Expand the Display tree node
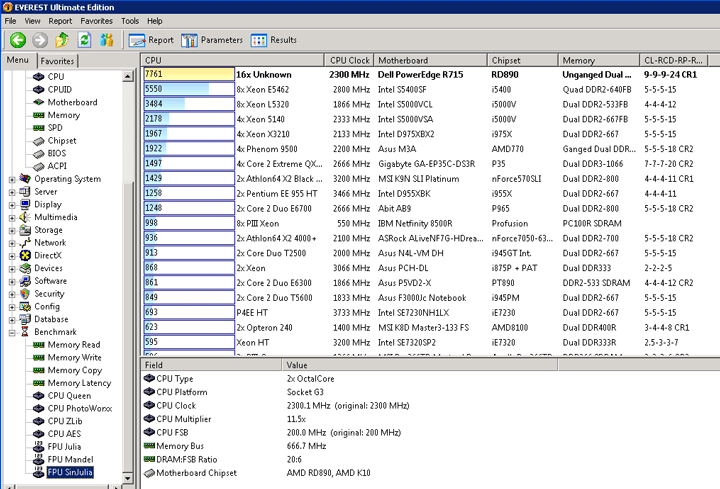 12,205
